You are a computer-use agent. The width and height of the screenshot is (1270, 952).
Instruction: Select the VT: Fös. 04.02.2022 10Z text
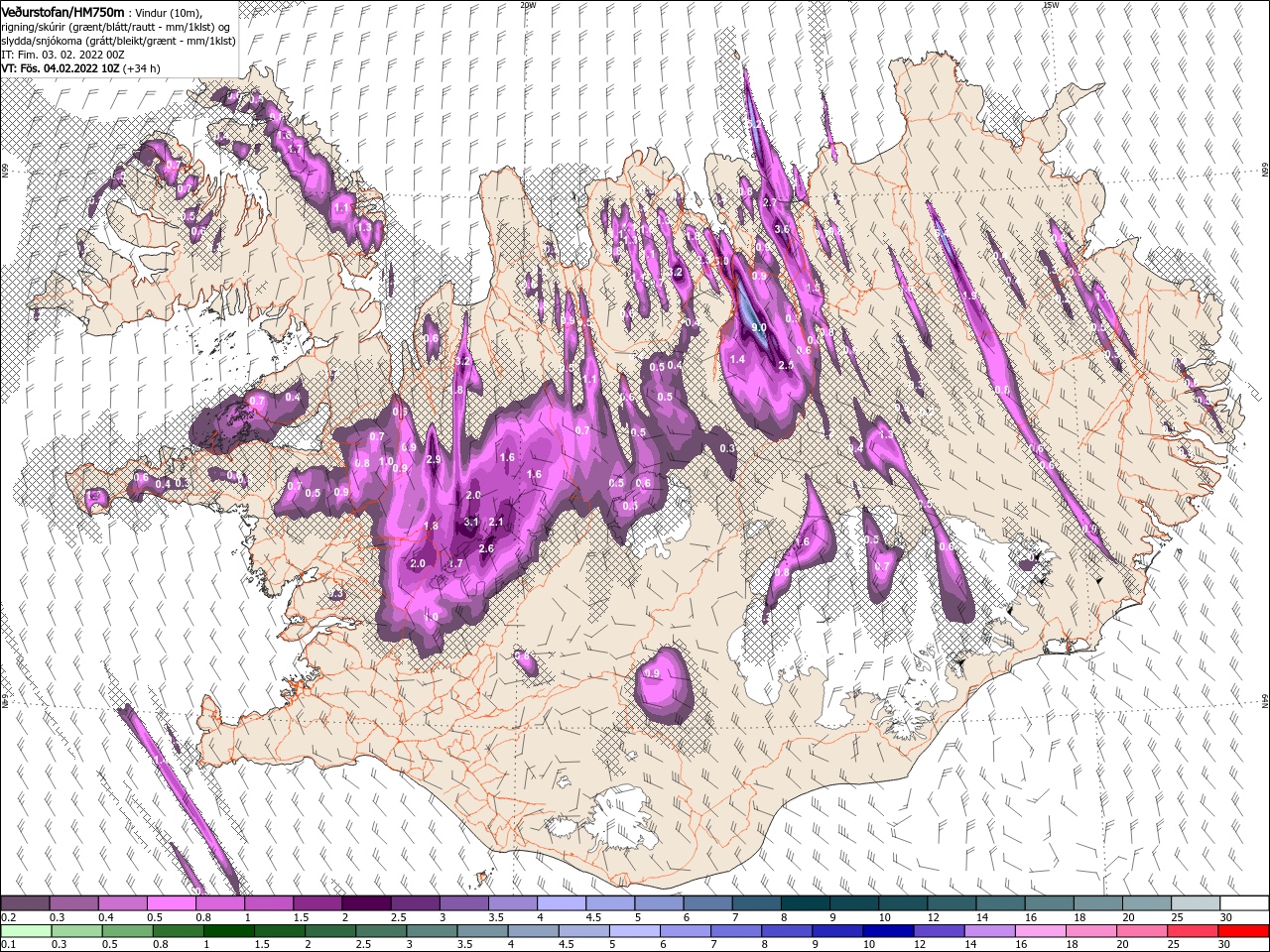(x=61, y=68)
